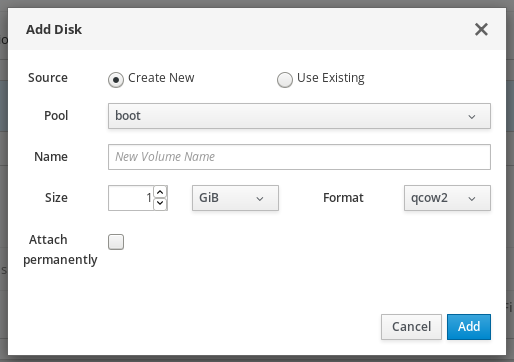Click the Create New label text

161,78
